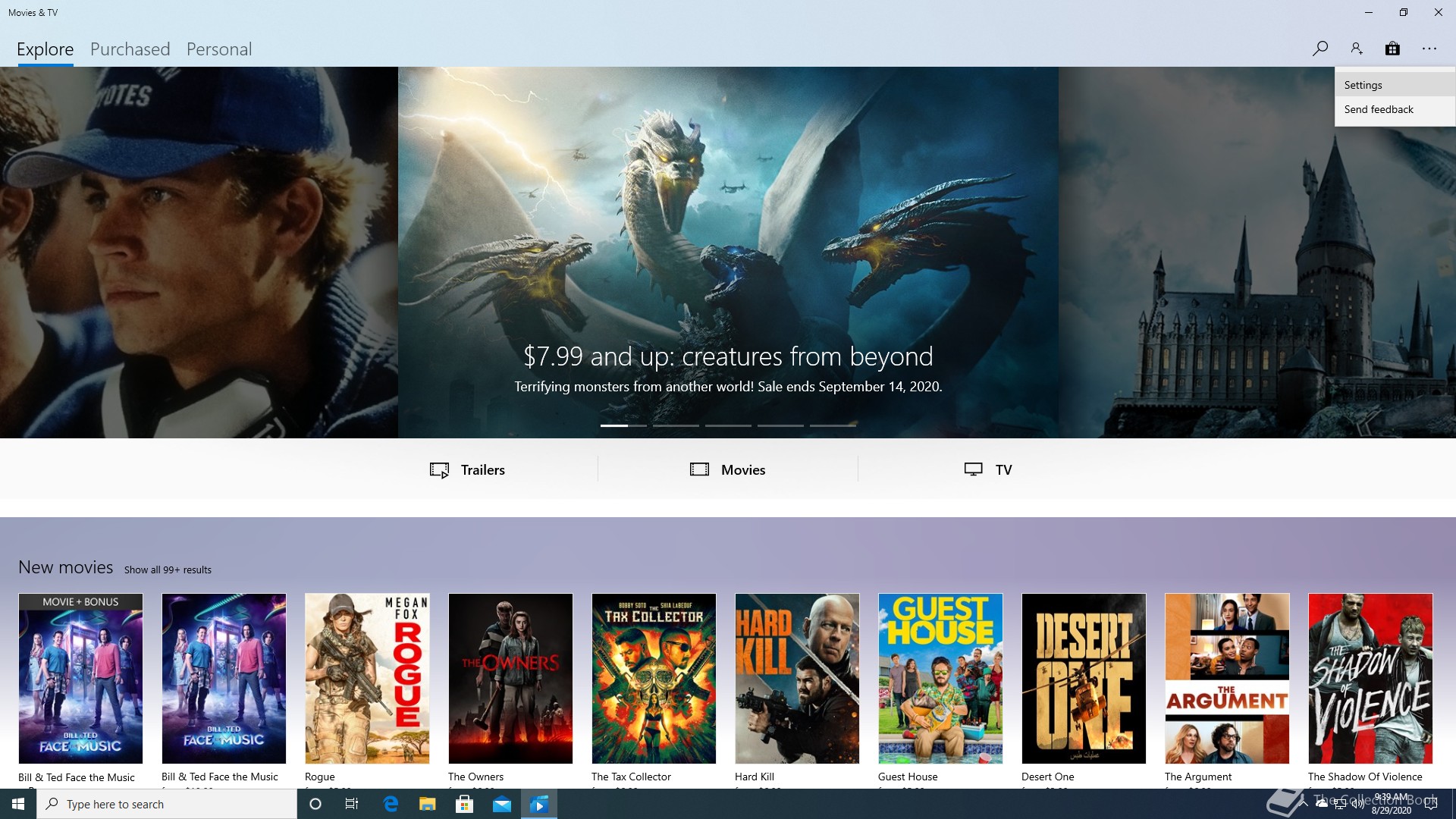This screenshot has height=819, width=1456.
Task: Open The Argument movie poster
Action: 1227,679
